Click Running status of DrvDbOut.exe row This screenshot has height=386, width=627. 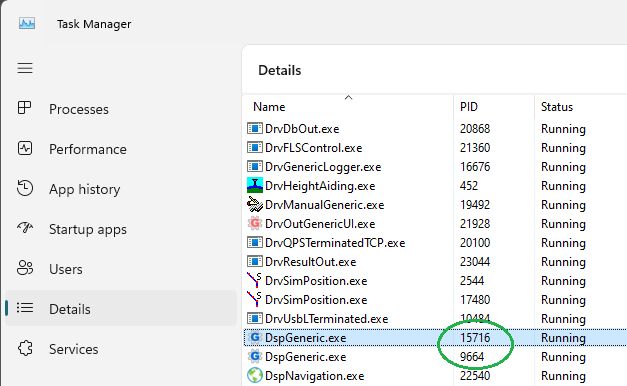pos(563,129)
